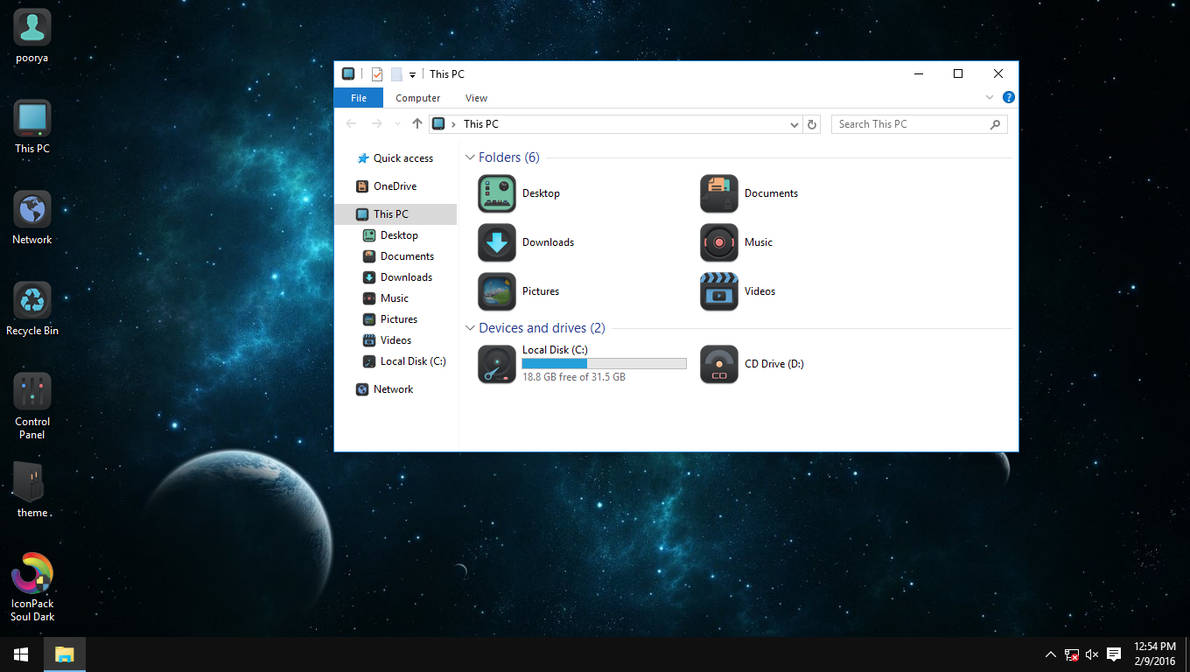Click the Properties quick access toolbar icon
Image resolution: width=1190 pixels, height=672 pixels.
377,74
